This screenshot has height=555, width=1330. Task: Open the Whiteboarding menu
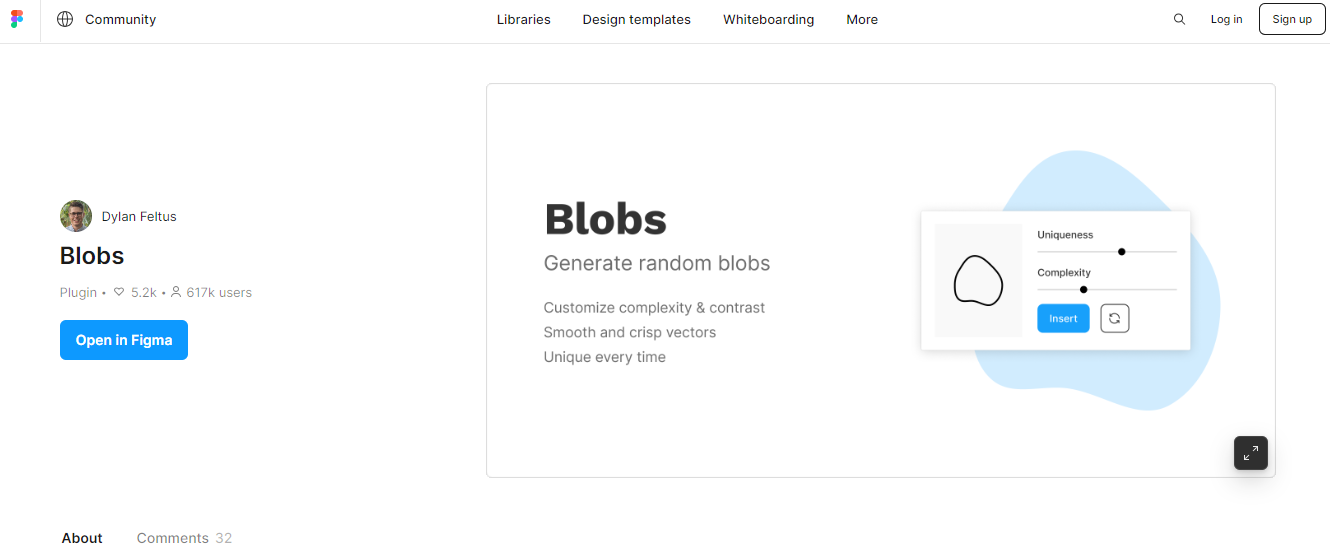[769, 19]
